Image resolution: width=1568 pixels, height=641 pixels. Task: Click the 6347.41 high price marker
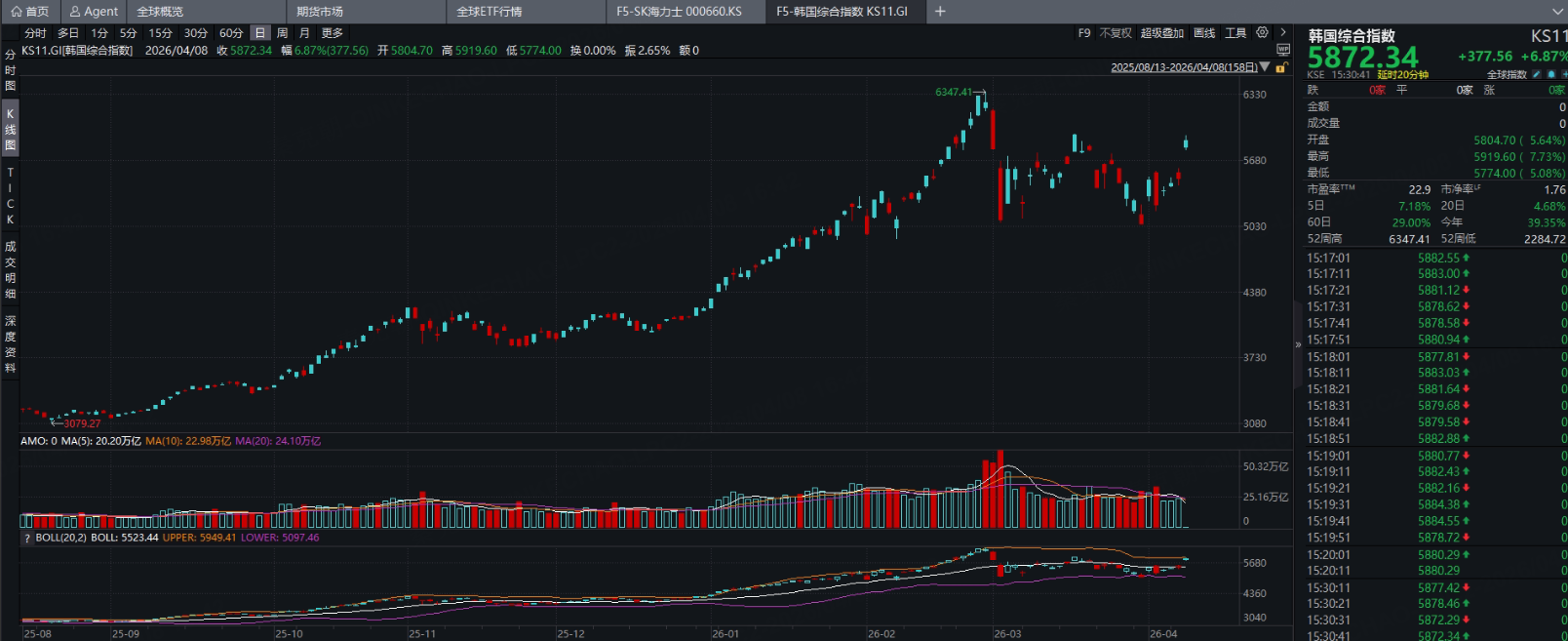[x=954, y=92]
